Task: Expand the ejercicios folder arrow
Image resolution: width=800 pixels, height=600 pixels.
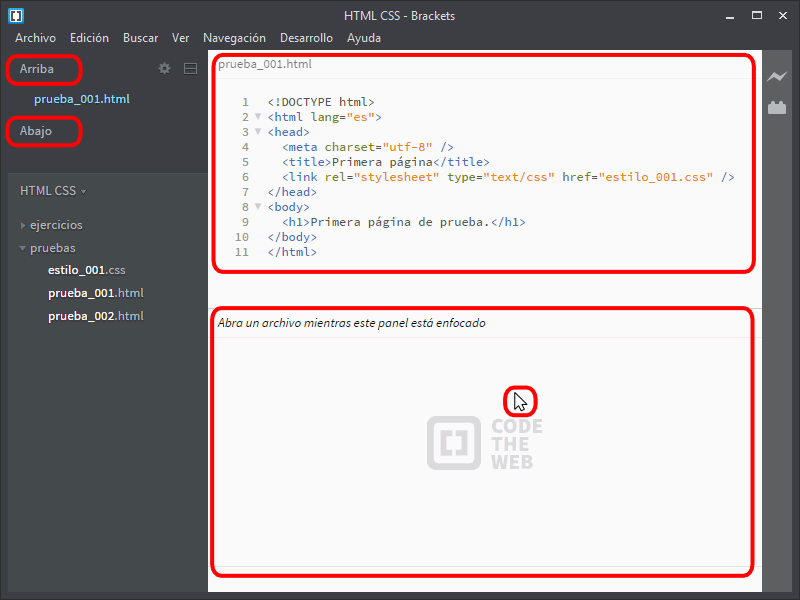Action: 23,225
